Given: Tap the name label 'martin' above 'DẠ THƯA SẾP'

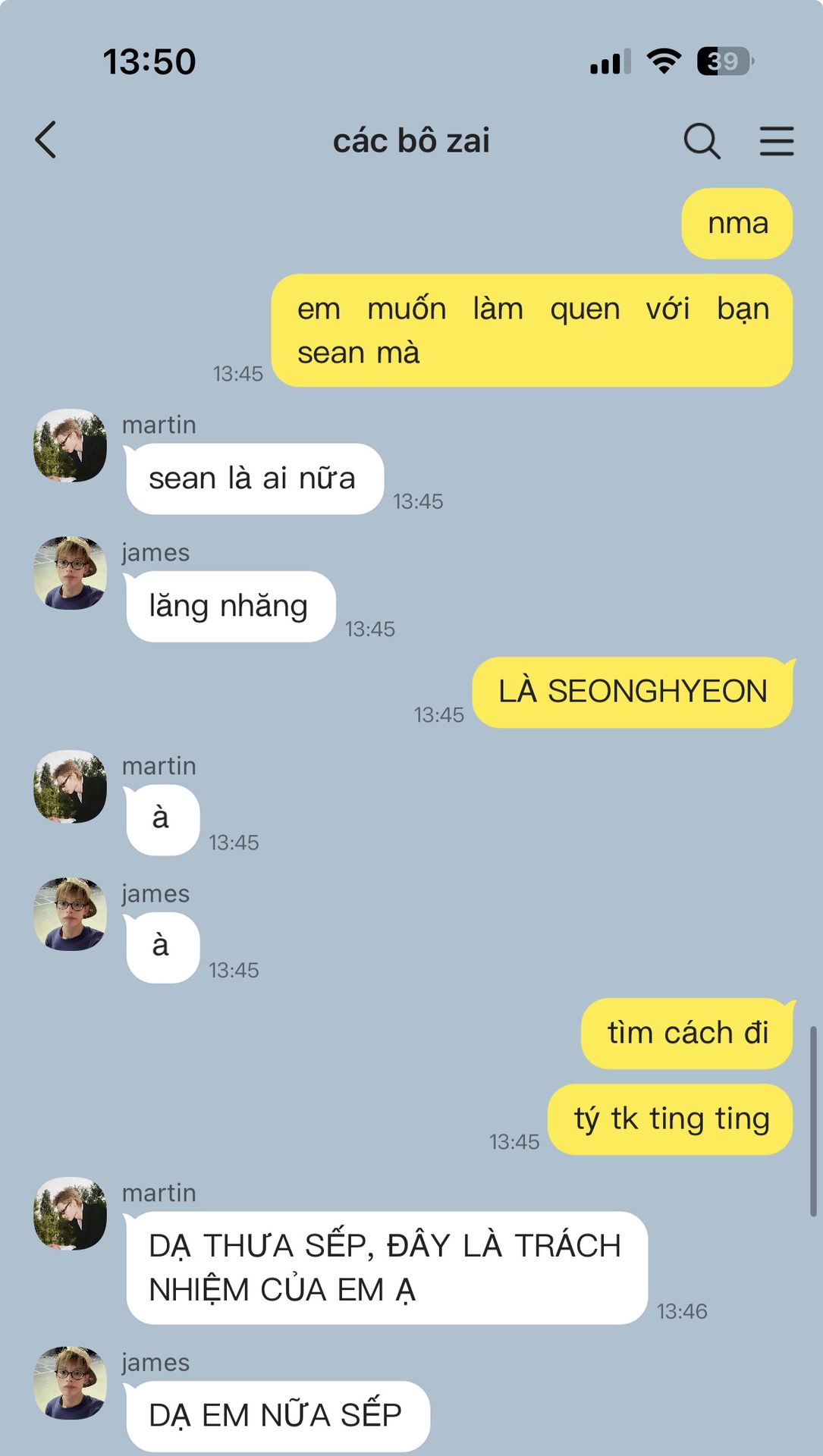Looking at the screenshot, I should coord(159,1193).
